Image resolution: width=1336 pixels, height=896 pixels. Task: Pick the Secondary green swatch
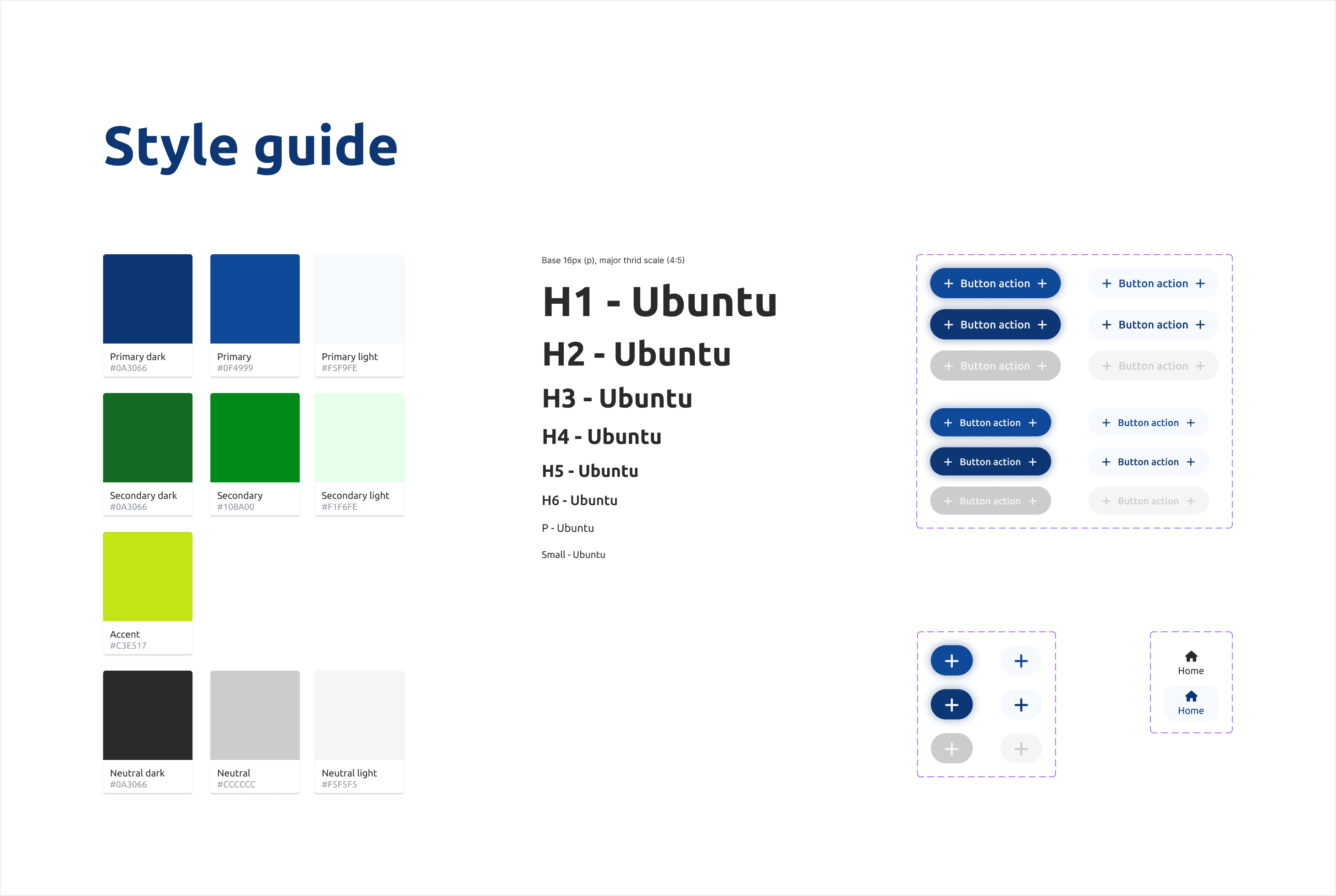(254, 438)
